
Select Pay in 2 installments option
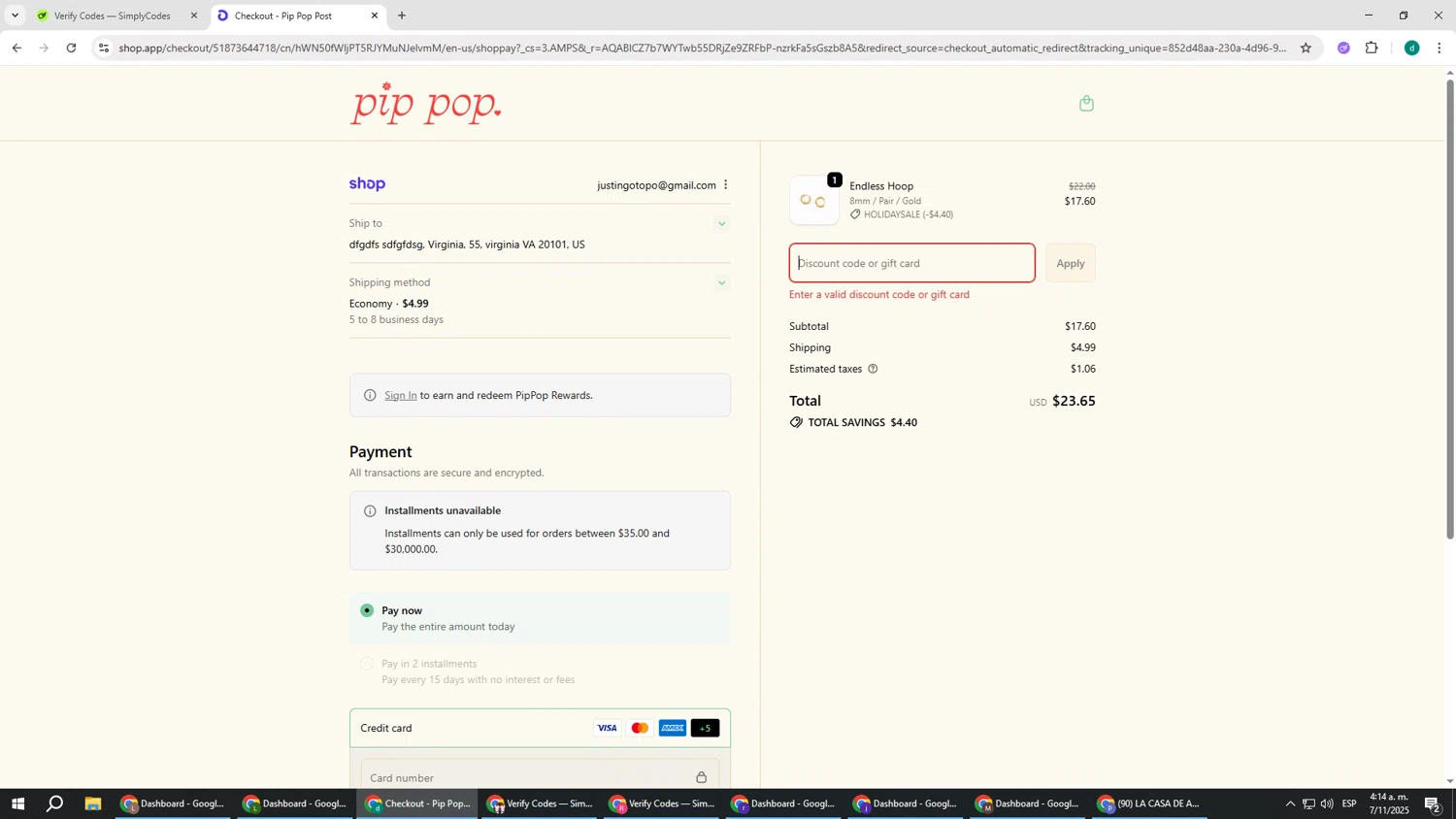[367, 664]
